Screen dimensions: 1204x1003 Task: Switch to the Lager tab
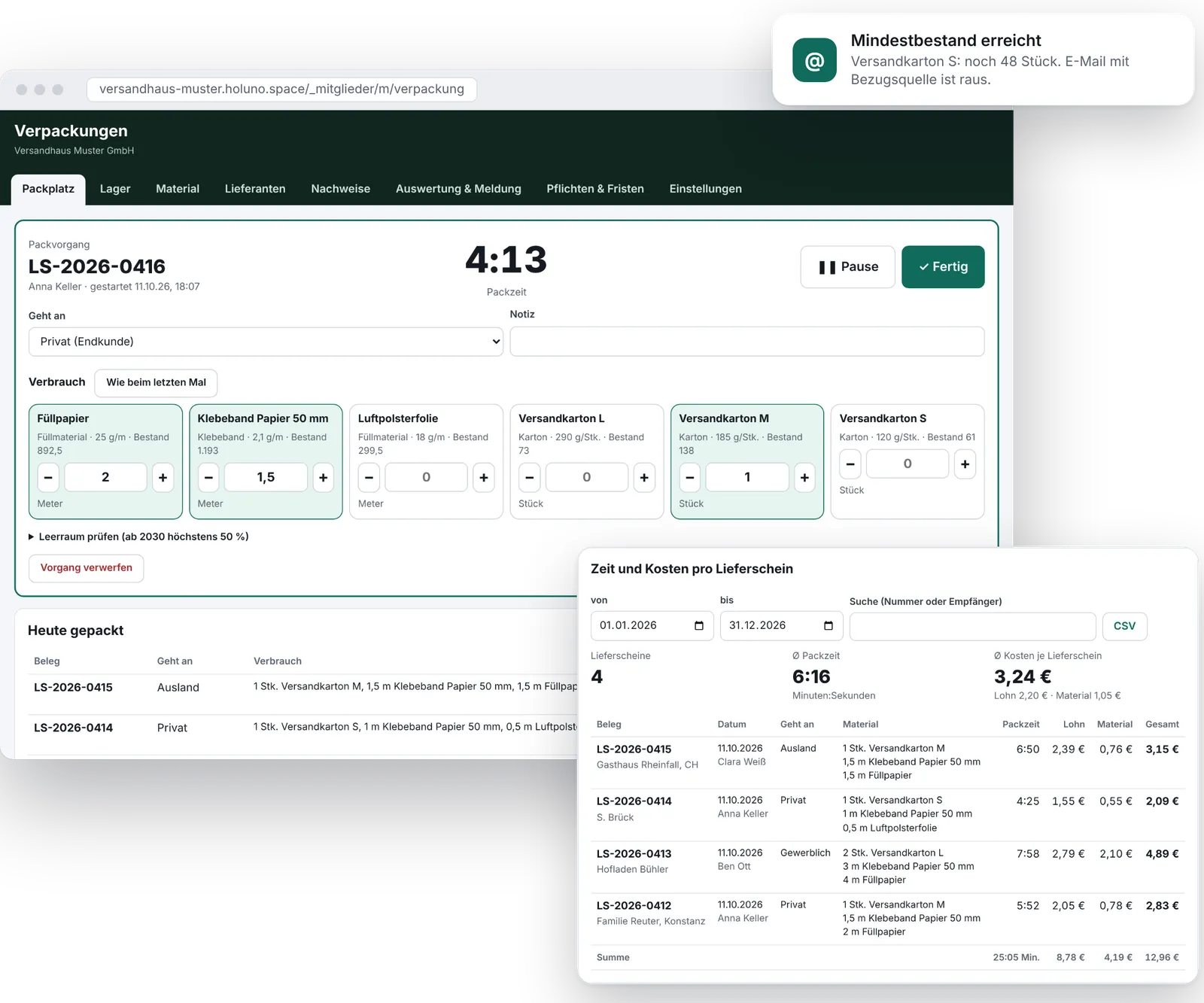(x=115, y=189)
